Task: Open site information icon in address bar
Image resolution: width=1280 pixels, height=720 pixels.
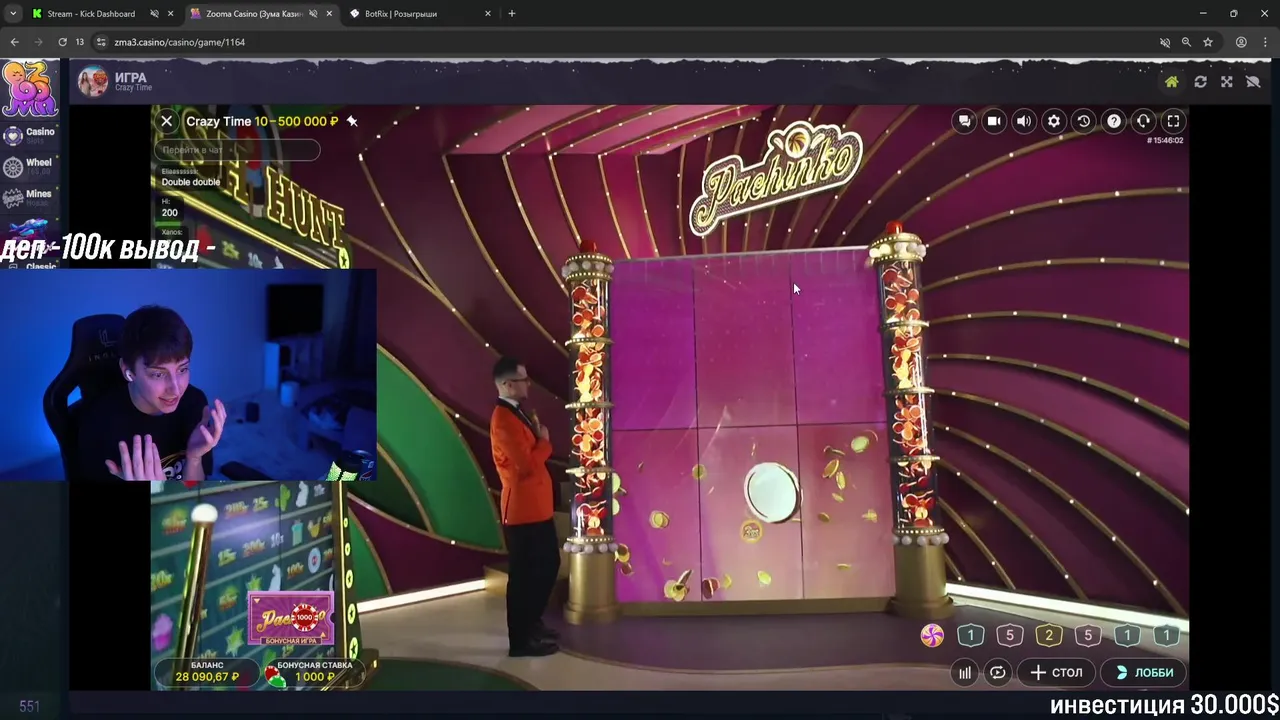Action: 101,42
